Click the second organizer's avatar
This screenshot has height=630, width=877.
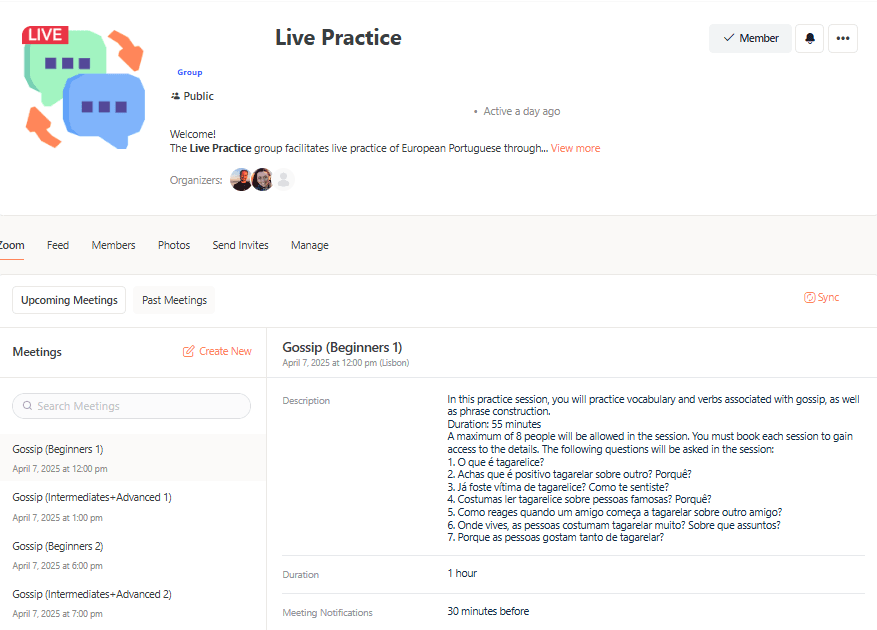(263, 180)
